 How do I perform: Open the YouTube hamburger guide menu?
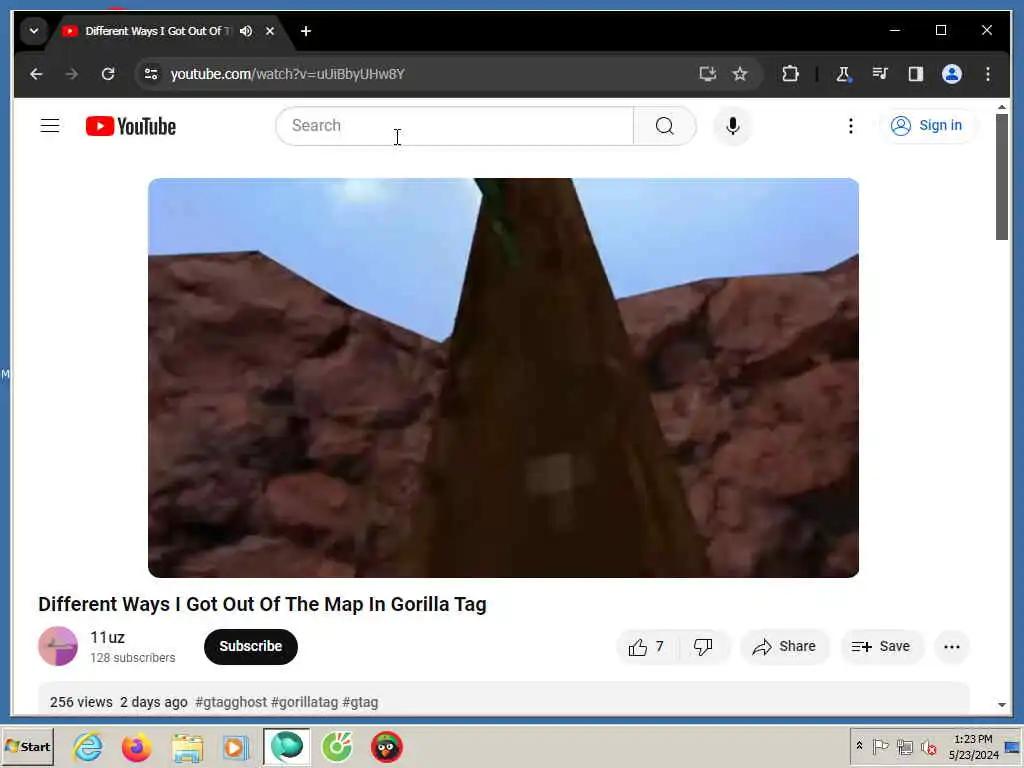click(50, 125)
